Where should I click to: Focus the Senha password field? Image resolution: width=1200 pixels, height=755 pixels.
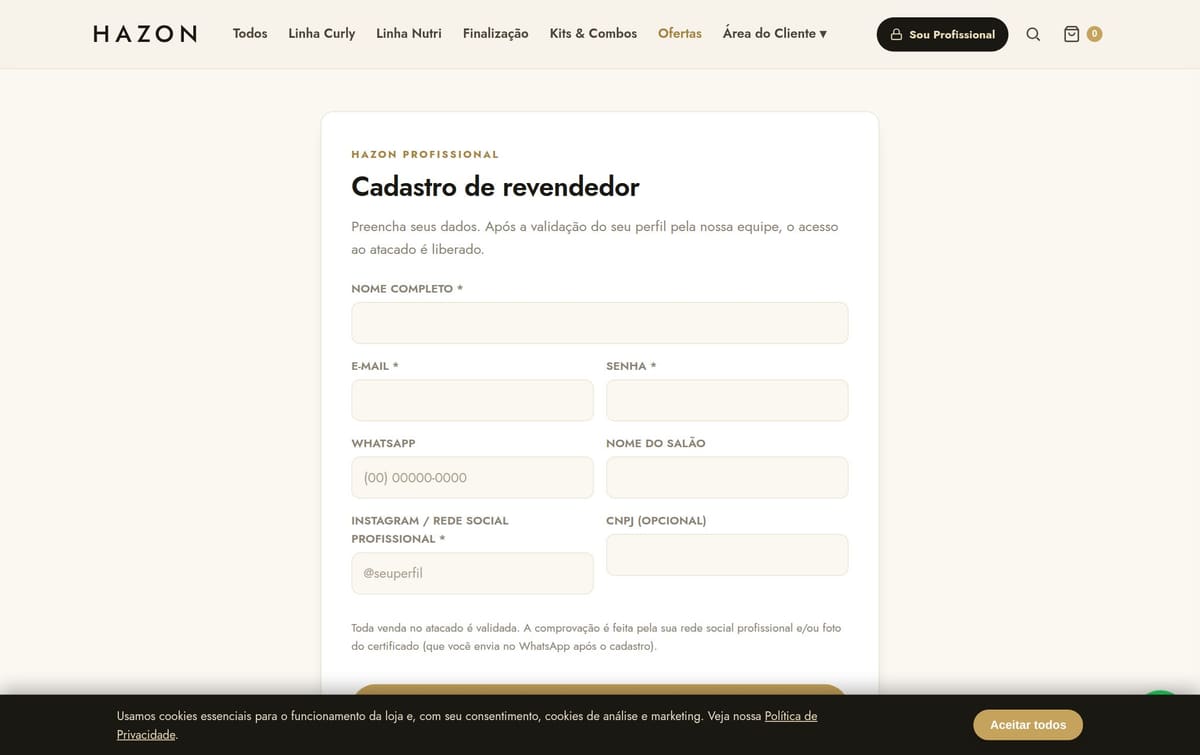click(x=727, y=400)
